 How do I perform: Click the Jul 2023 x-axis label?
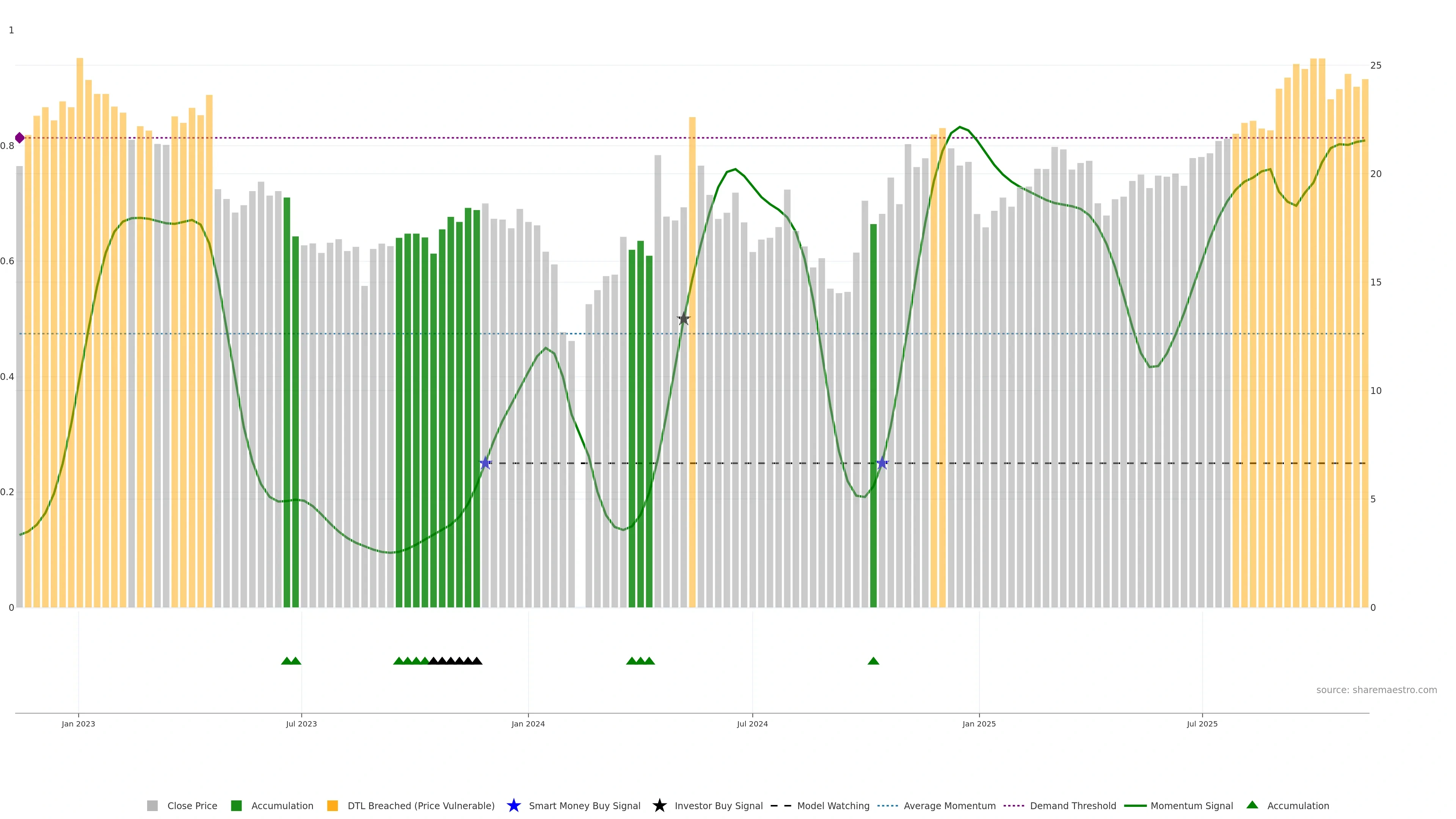[301, 724]
